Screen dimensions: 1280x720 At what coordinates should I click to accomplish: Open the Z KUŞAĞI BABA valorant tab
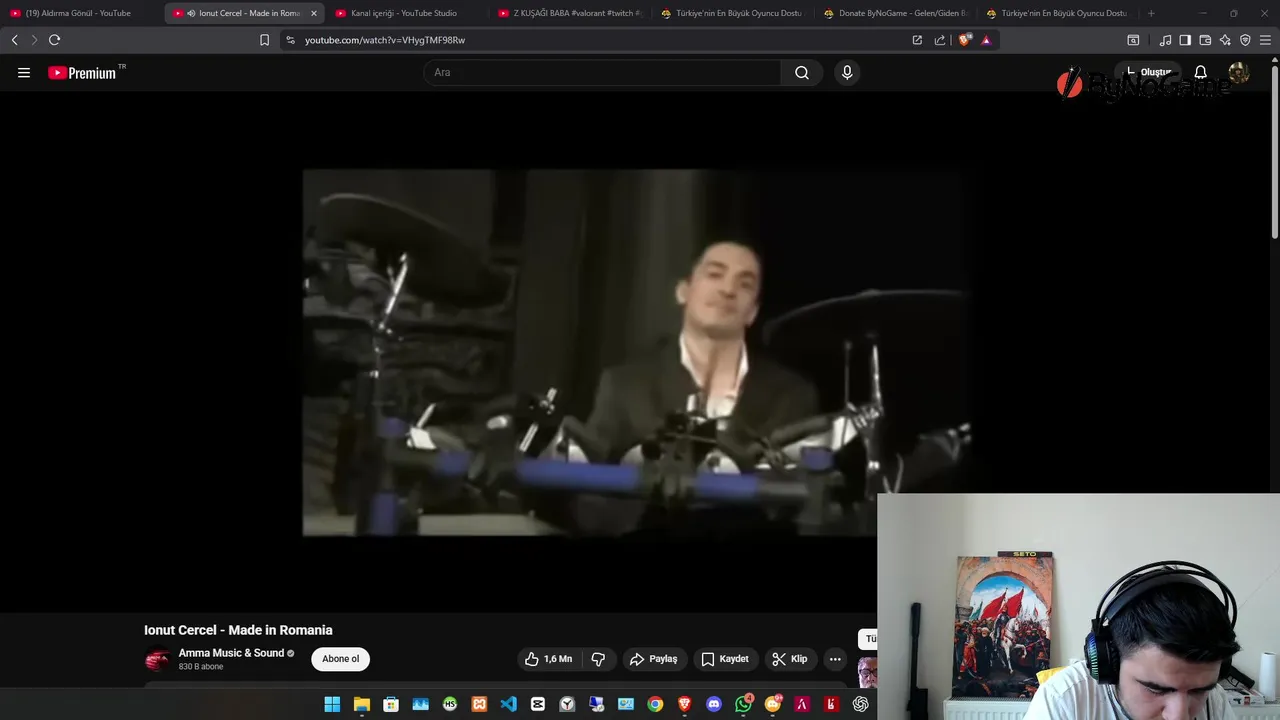(x=570, y=13)
